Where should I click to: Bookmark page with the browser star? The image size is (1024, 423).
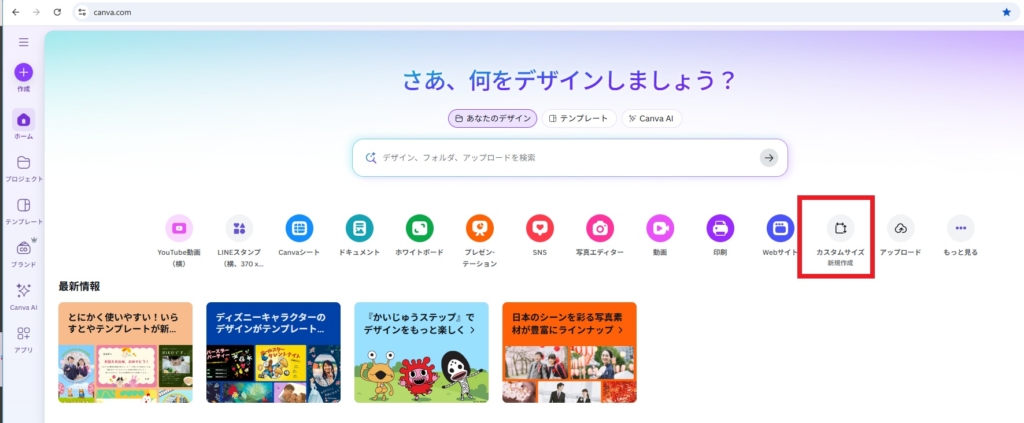[x=1006, y=12]
